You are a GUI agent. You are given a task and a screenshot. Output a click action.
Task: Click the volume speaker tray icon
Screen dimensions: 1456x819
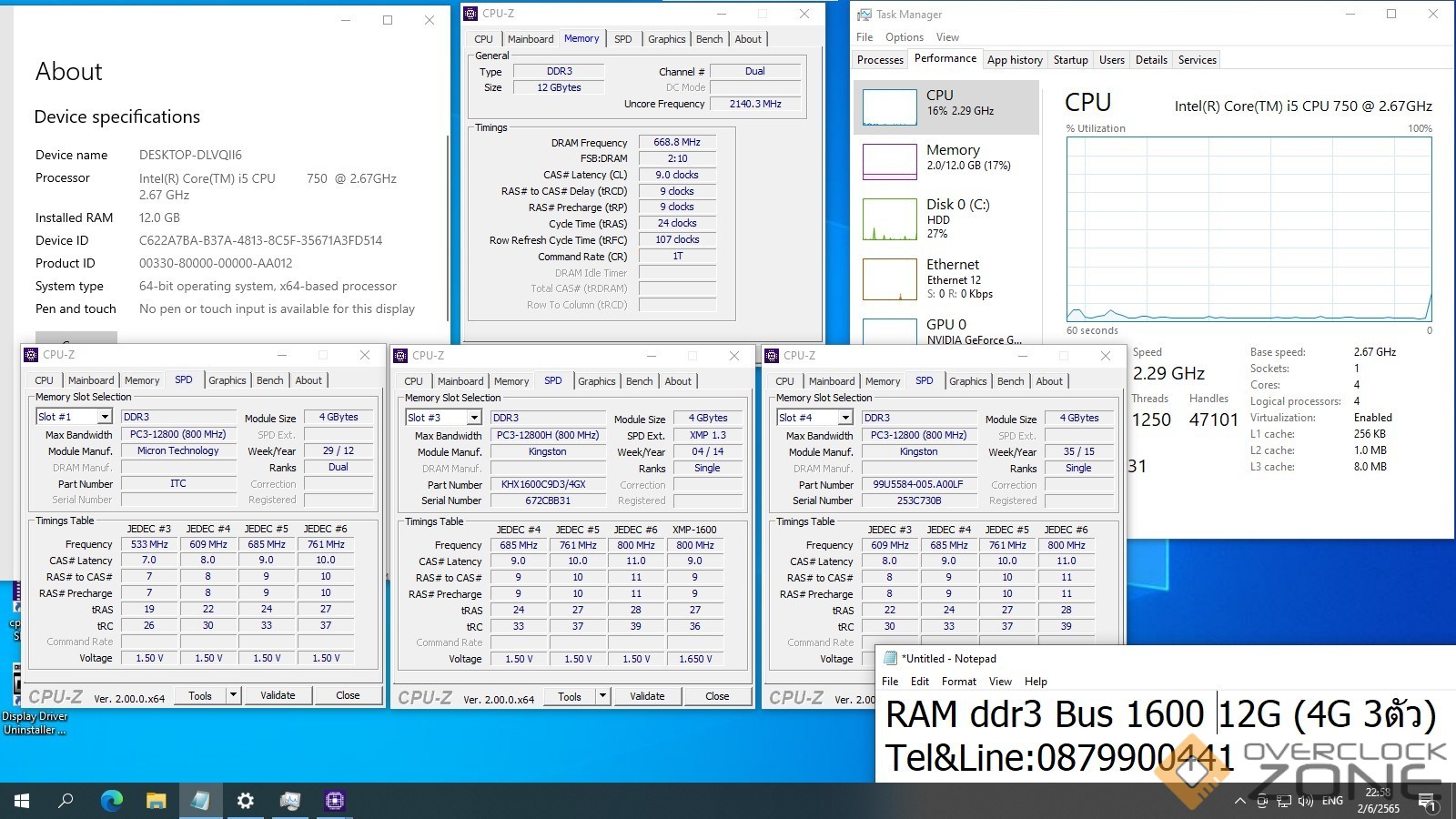(1306, 801)
